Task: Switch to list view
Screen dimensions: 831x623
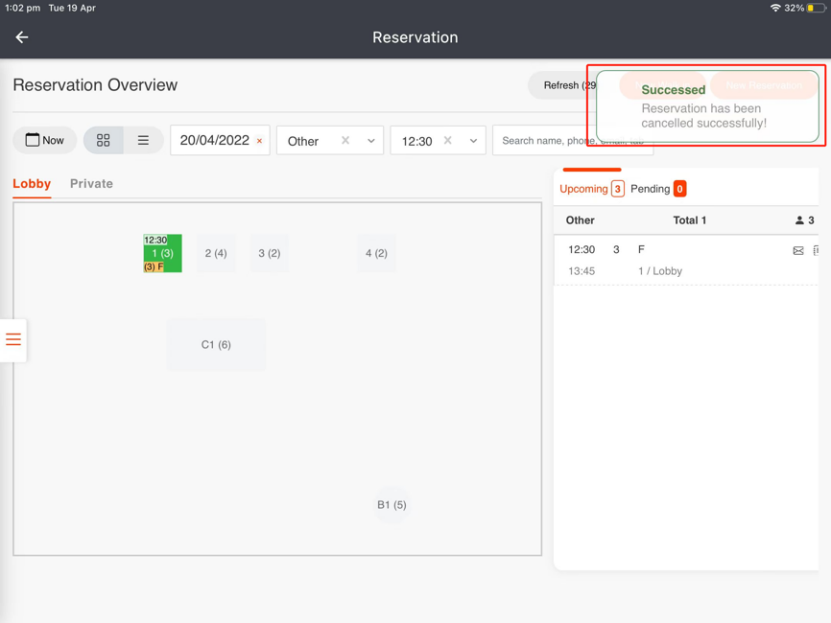Action: click(143, 141)
